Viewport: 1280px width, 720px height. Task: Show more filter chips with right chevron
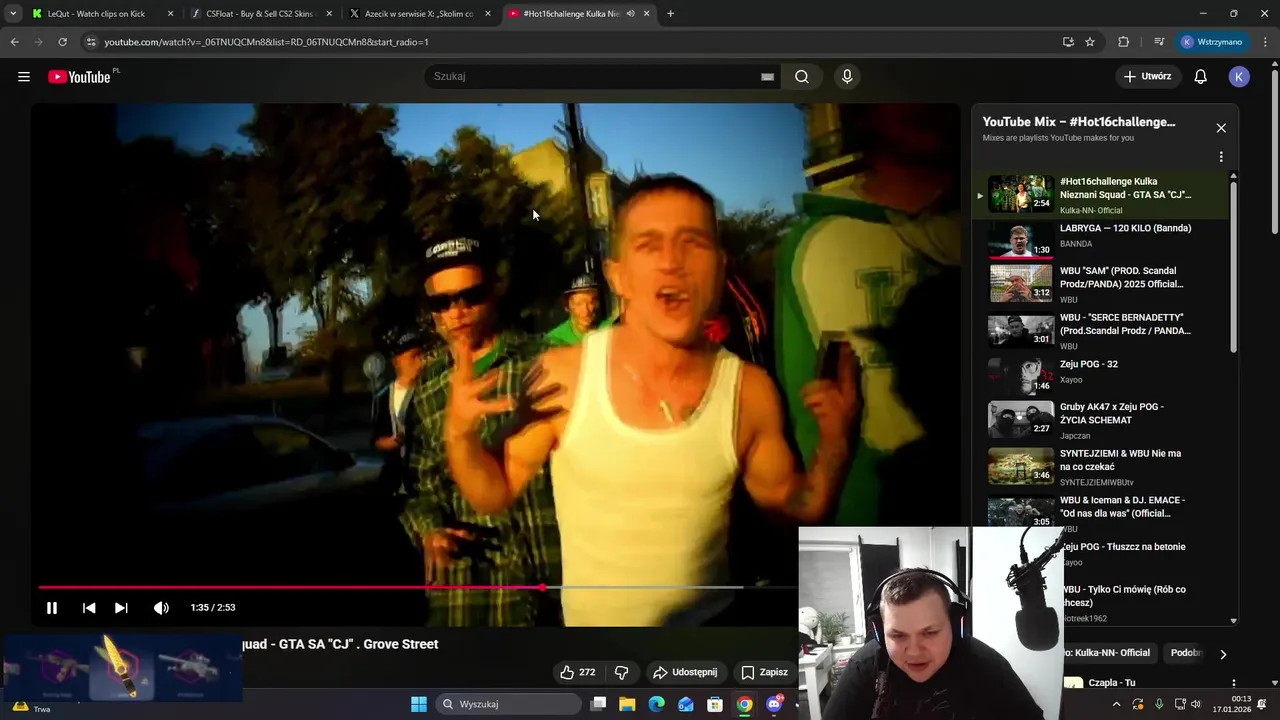pos(1223,654)
